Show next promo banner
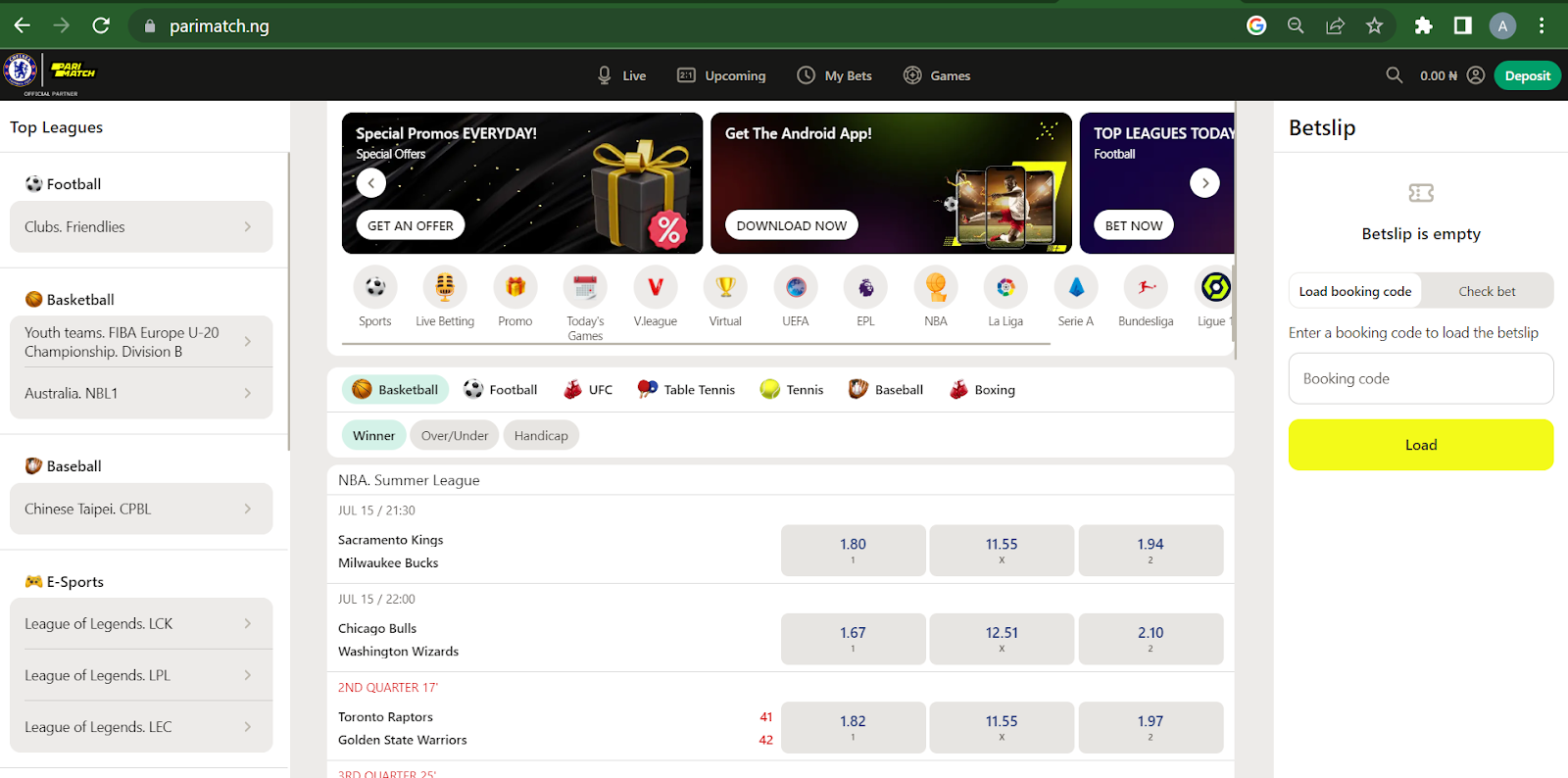This screenshot has width=1568, height=778. [1204, 183]
